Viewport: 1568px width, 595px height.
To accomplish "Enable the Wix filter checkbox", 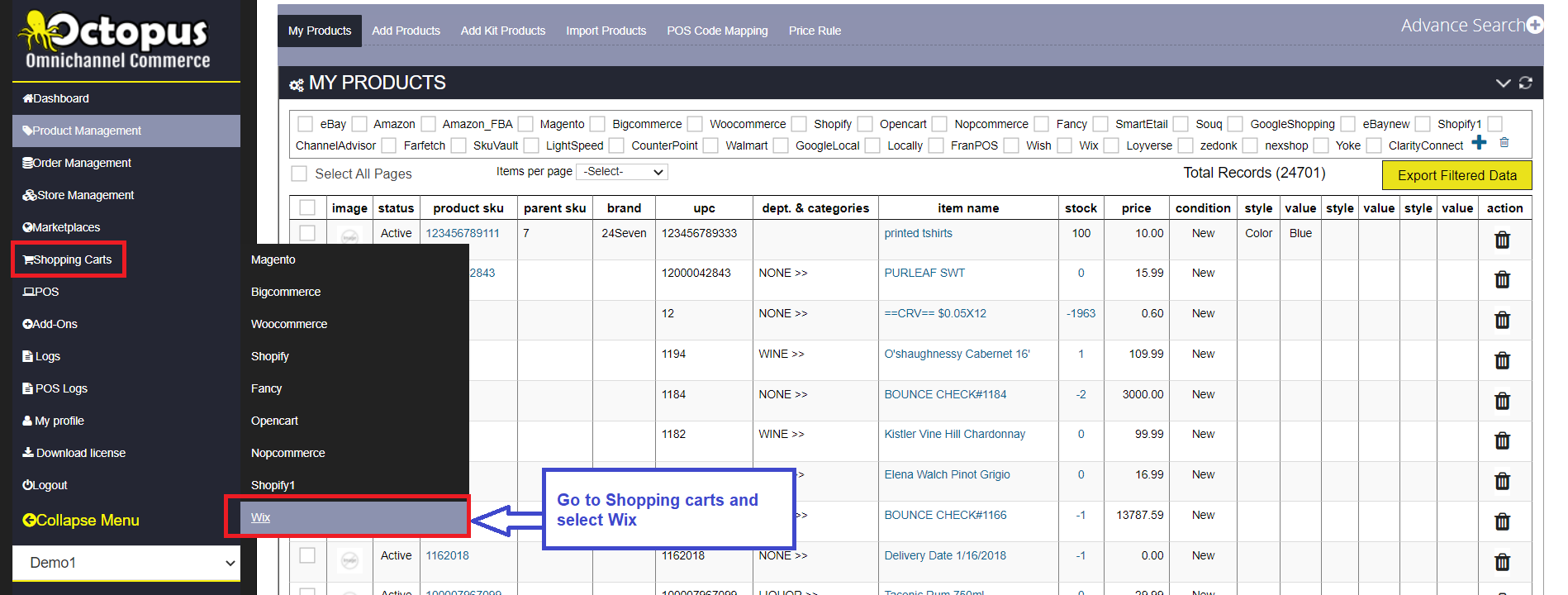I will pyautogui.click(x=1065, y=145).
